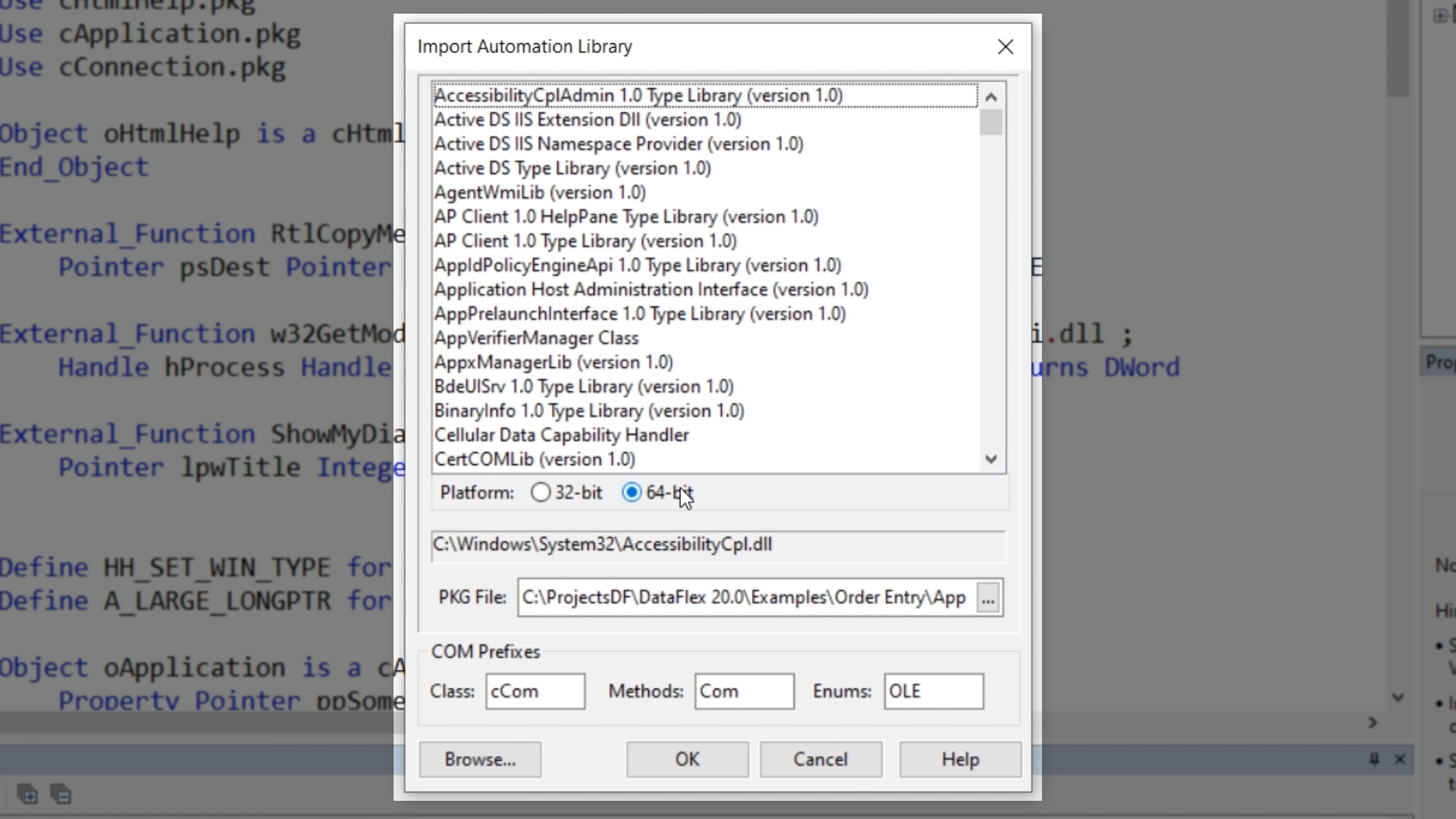This screenshot has height=819, width=1456.
Task: Select the 64-bit platform radio button
Action: point(631,493)
